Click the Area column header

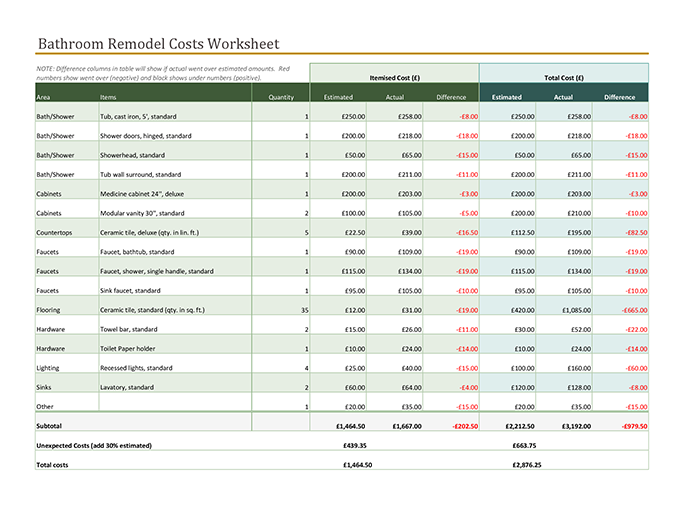(44, 97)
